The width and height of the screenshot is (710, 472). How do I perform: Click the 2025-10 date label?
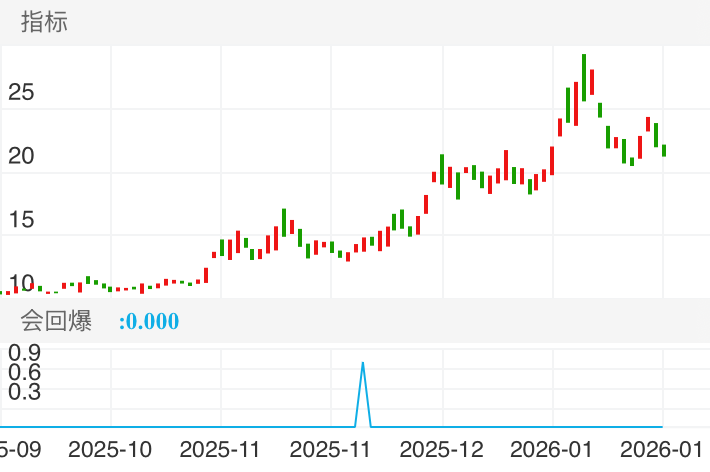111,450
